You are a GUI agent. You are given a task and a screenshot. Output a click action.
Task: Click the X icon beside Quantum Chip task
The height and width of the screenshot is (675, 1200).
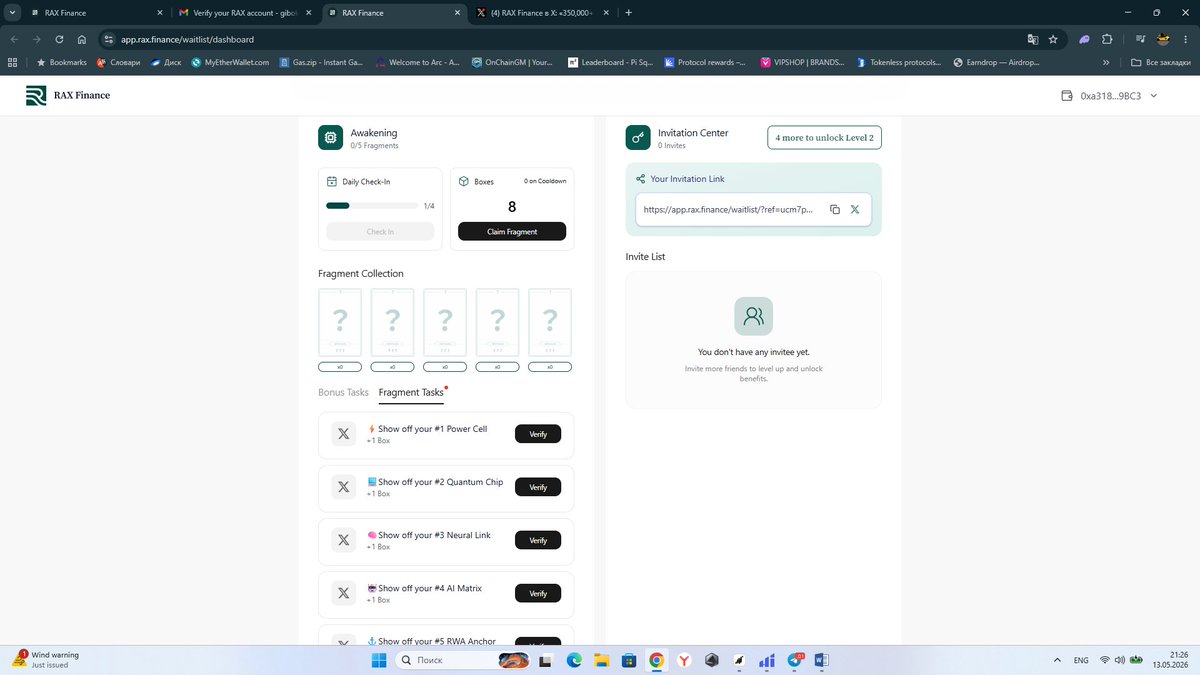coord(343,487)
